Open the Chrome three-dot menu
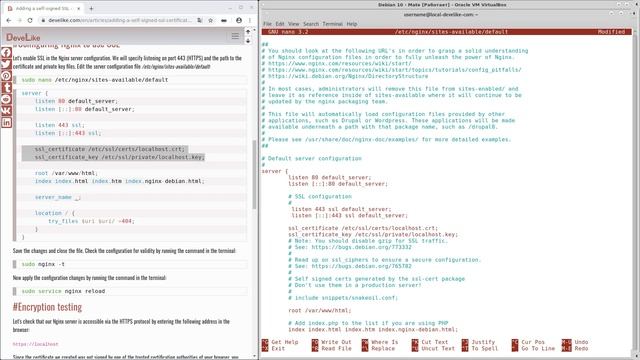This screenshot has width=640, height=360. pyautogui.click(x=250, y=20)
